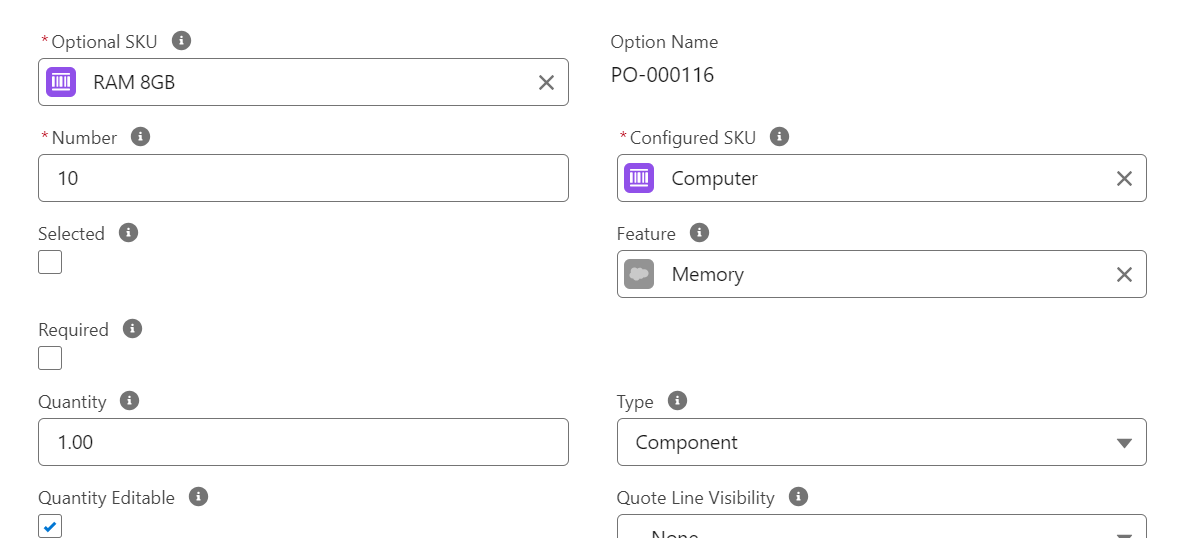Open the Type dropdown showing Component
The width and height of the screenshot is (1198, 538).
tap(881, 442)
